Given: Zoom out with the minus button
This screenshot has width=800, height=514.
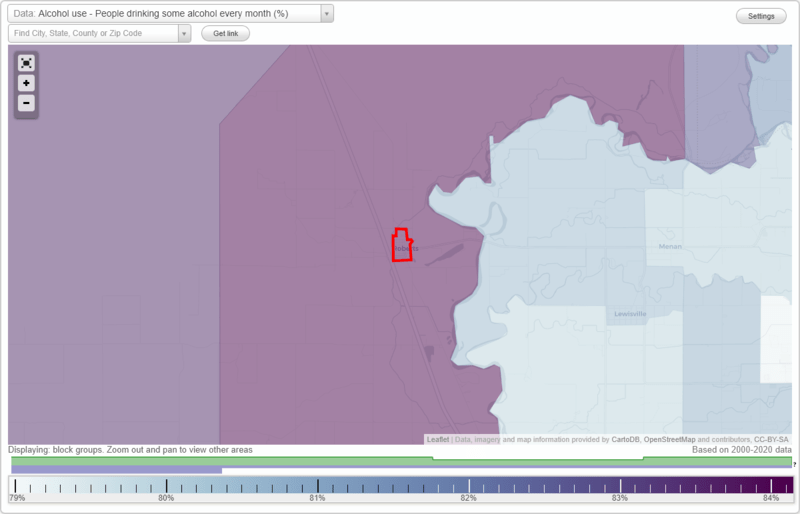Looking at the screenshot, I should pyautogui.click(x=26, y=103).
